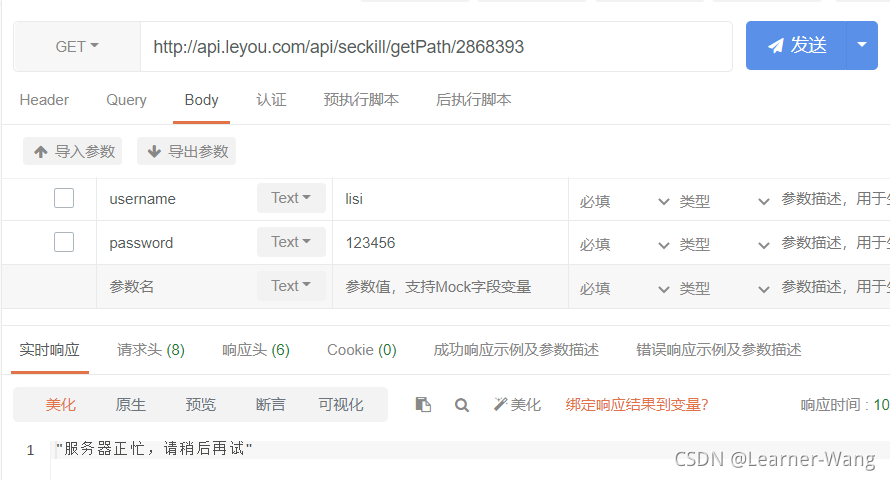Open the GET request method dropdown
The height and width of the screenshot is (480, 890).
click(x=77, y=47)
